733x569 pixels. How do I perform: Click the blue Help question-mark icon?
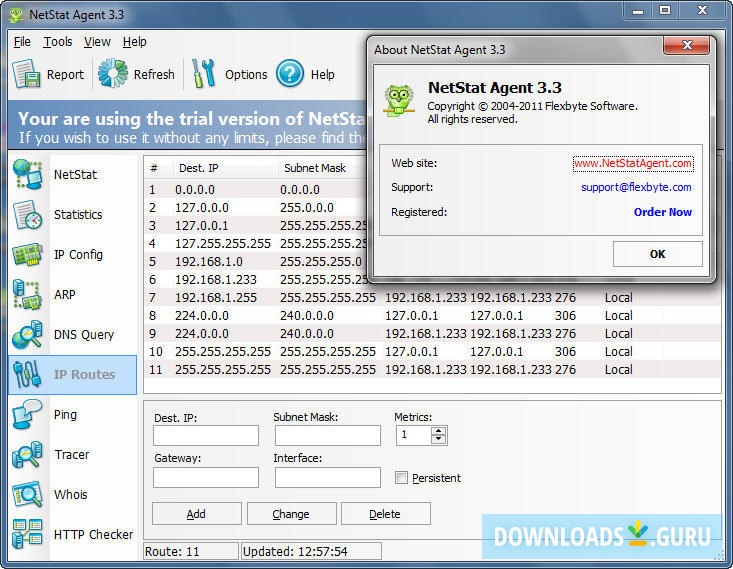[290, 73]
